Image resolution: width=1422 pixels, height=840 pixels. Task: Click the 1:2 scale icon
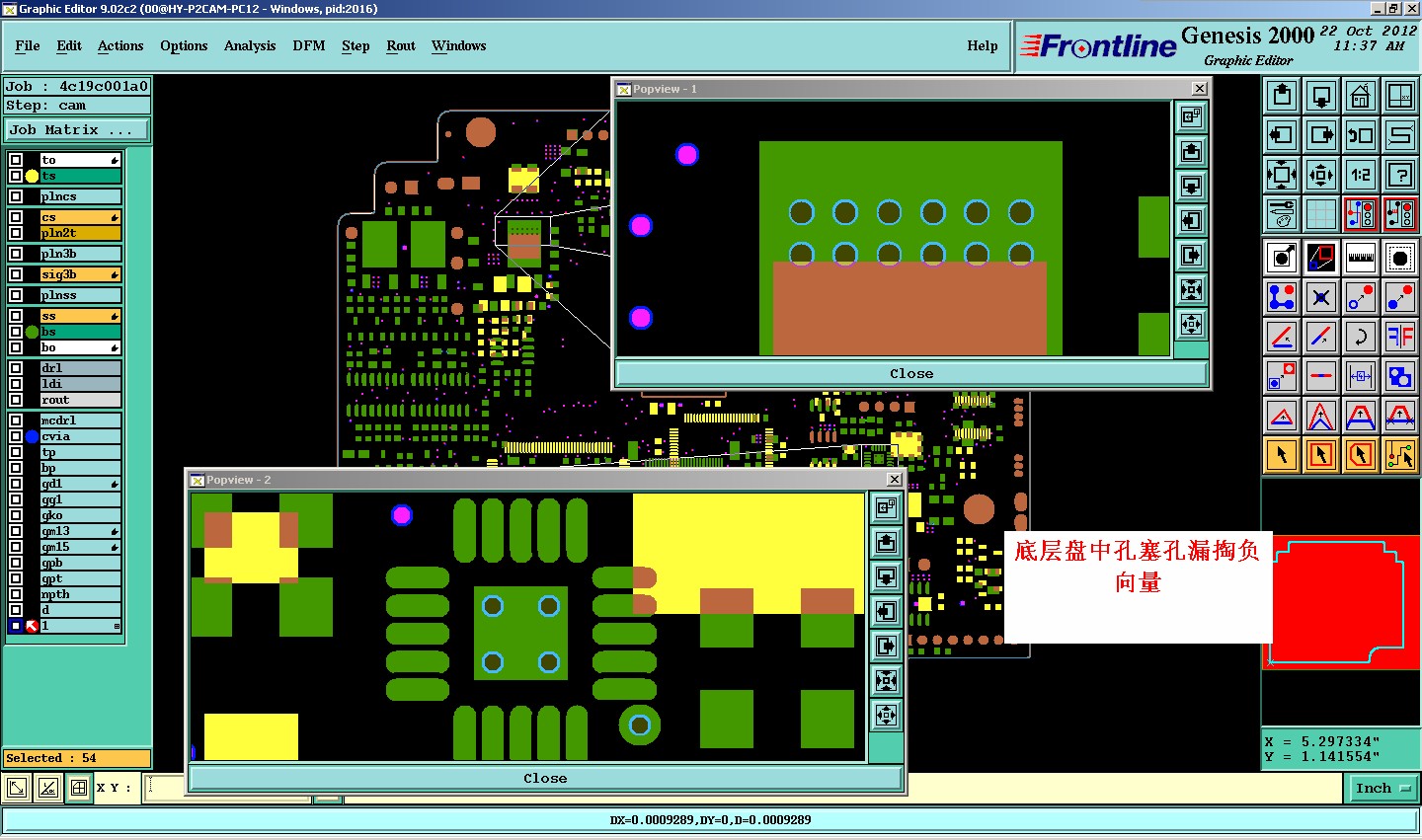point(1361,175)
